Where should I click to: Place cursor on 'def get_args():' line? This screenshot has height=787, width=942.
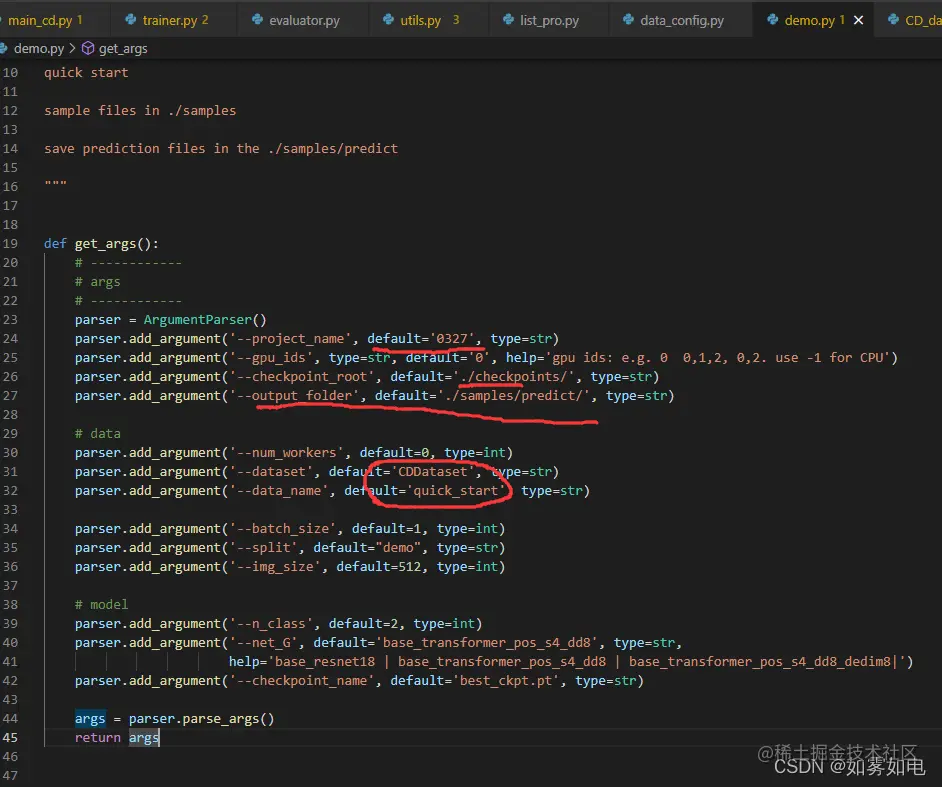101,243
